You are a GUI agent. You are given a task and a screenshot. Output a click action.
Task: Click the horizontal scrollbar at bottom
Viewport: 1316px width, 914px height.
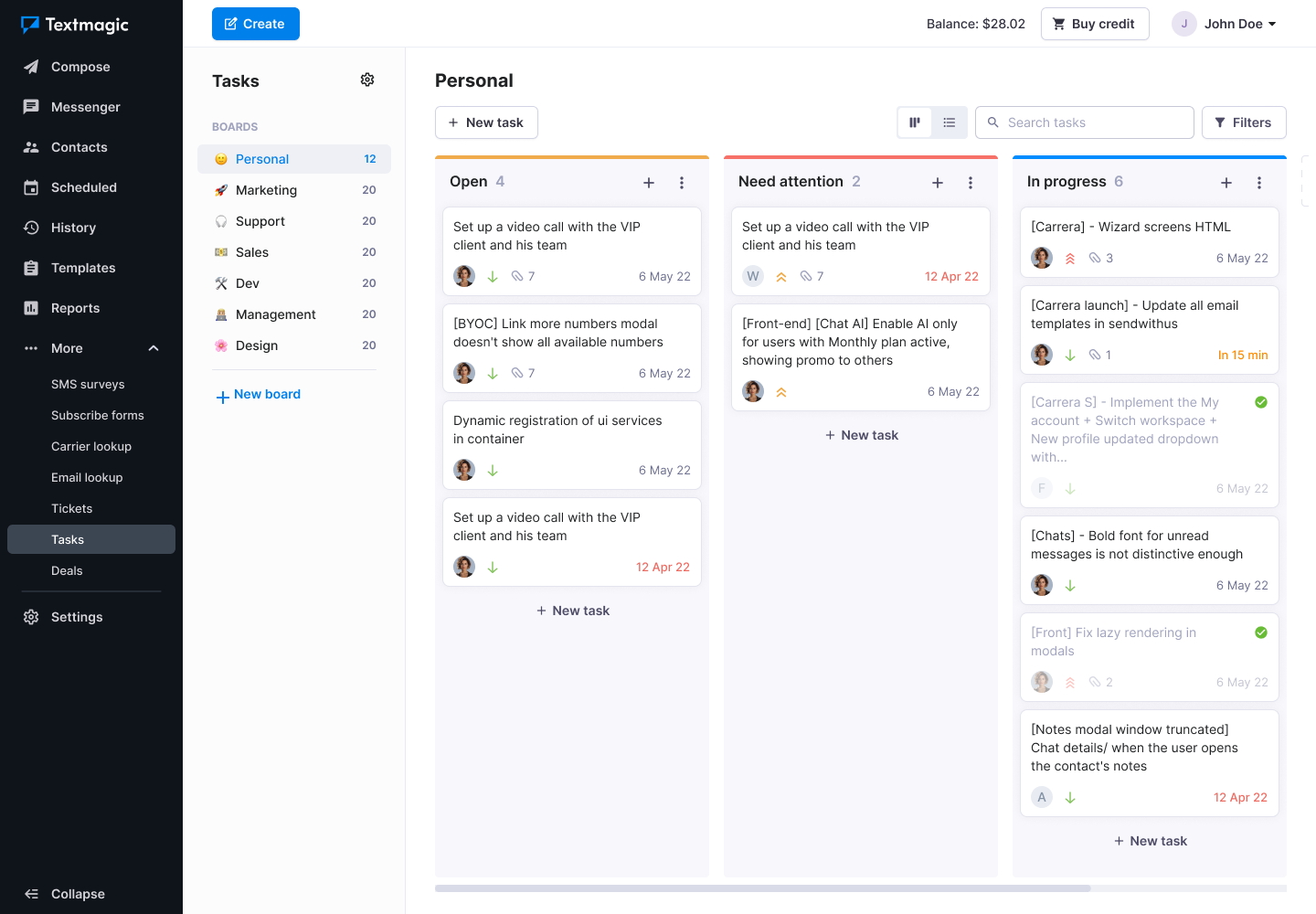tap(762, 888)
